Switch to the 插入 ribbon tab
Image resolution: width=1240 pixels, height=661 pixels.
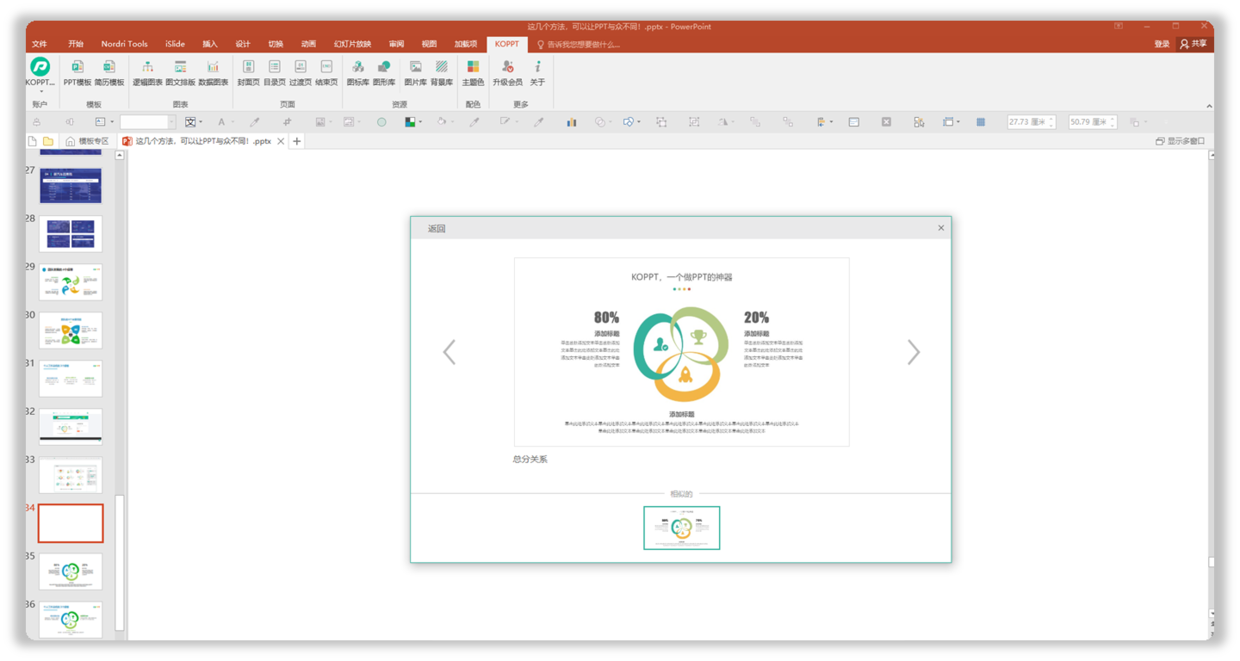coord(210,44)
